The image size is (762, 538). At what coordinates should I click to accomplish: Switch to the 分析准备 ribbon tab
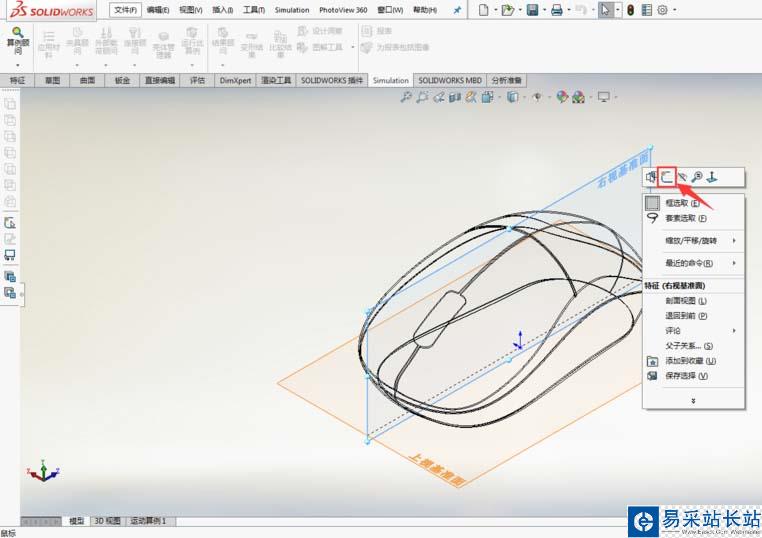pos(506,80)
